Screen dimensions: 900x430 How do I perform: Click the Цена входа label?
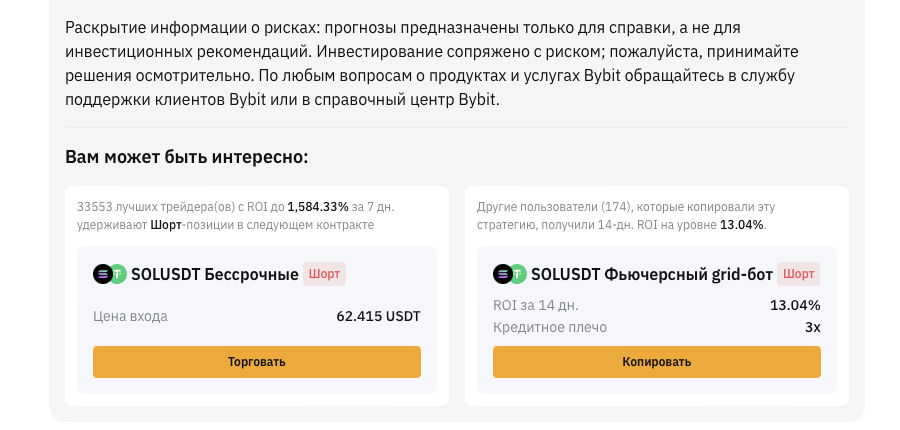point(130,316)
